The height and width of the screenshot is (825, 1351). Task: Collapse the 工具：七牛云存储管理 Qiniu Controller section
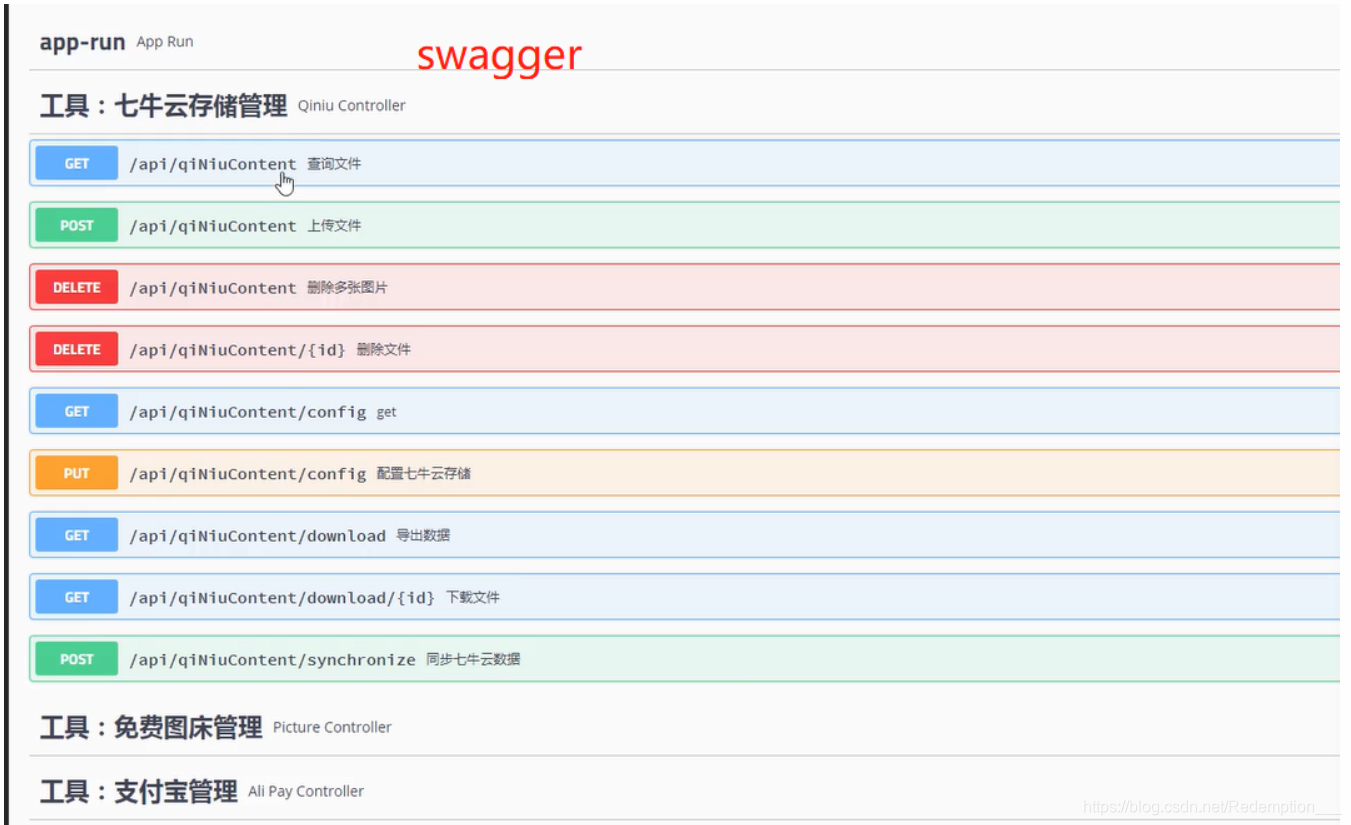point(685,105)
